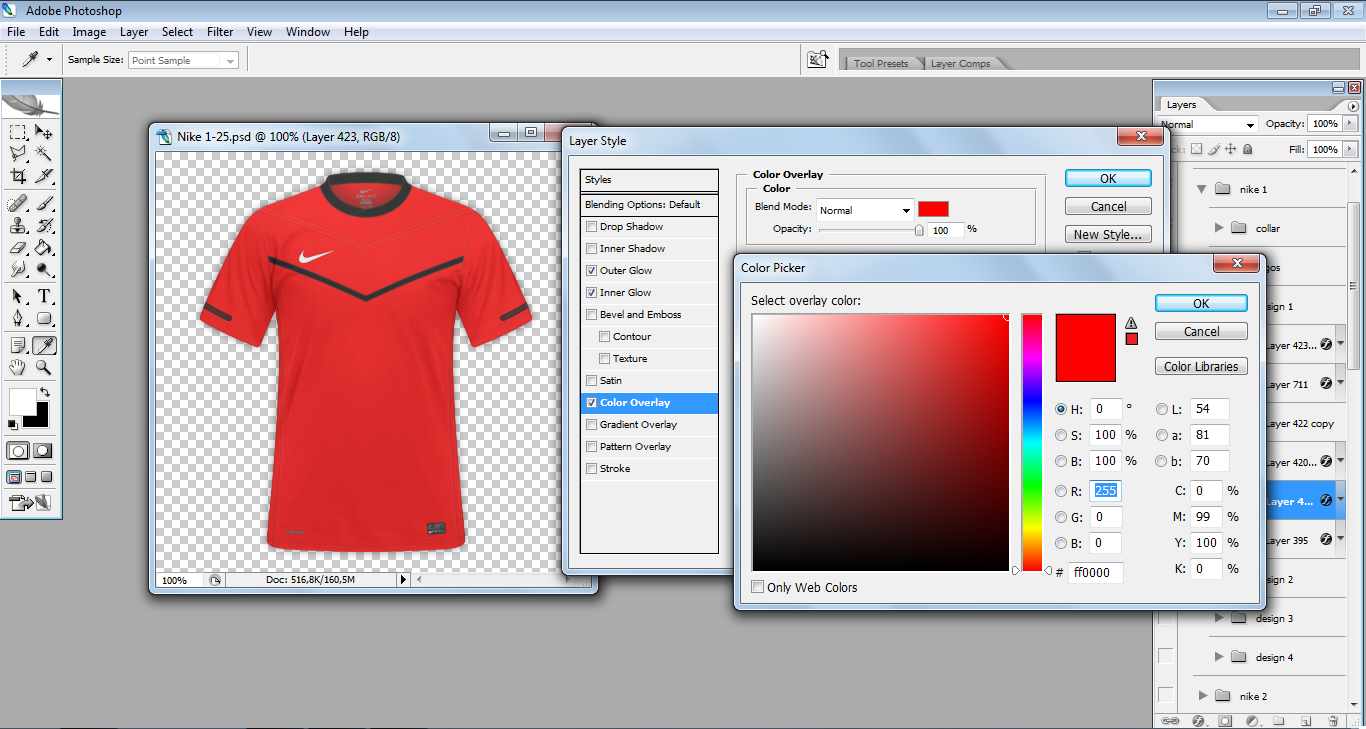Select the Hand tool

coord(18,367)
